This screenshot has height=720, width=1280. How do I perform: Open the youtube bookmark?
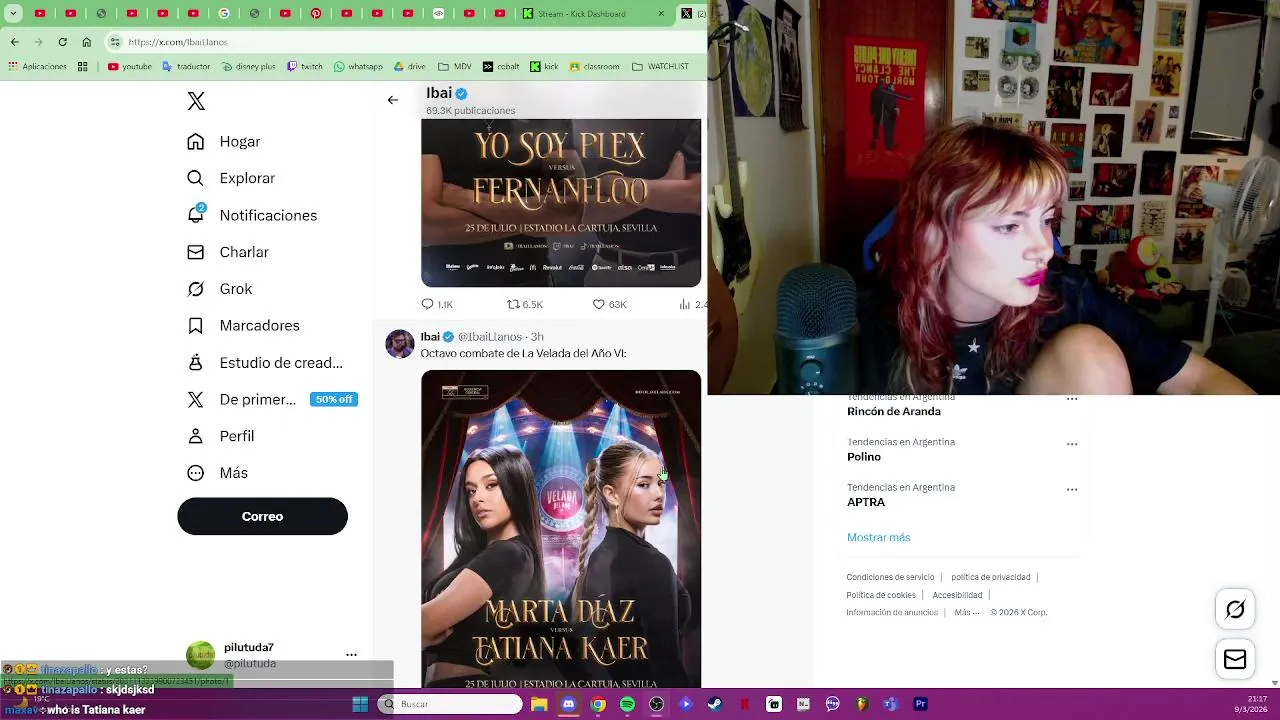(x=130, y=67)
